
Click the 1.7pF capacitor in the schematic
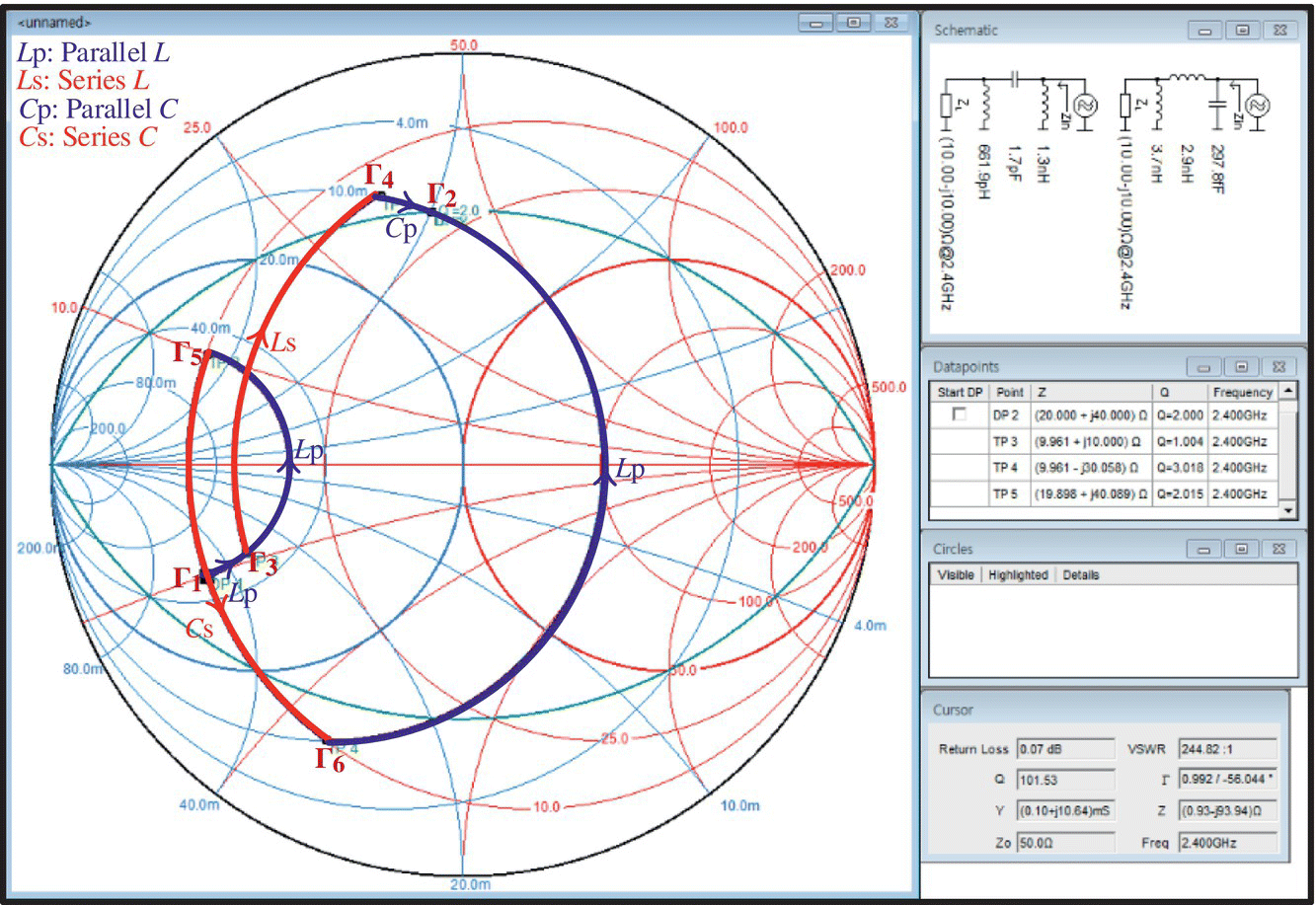[x=1015, y=78]
